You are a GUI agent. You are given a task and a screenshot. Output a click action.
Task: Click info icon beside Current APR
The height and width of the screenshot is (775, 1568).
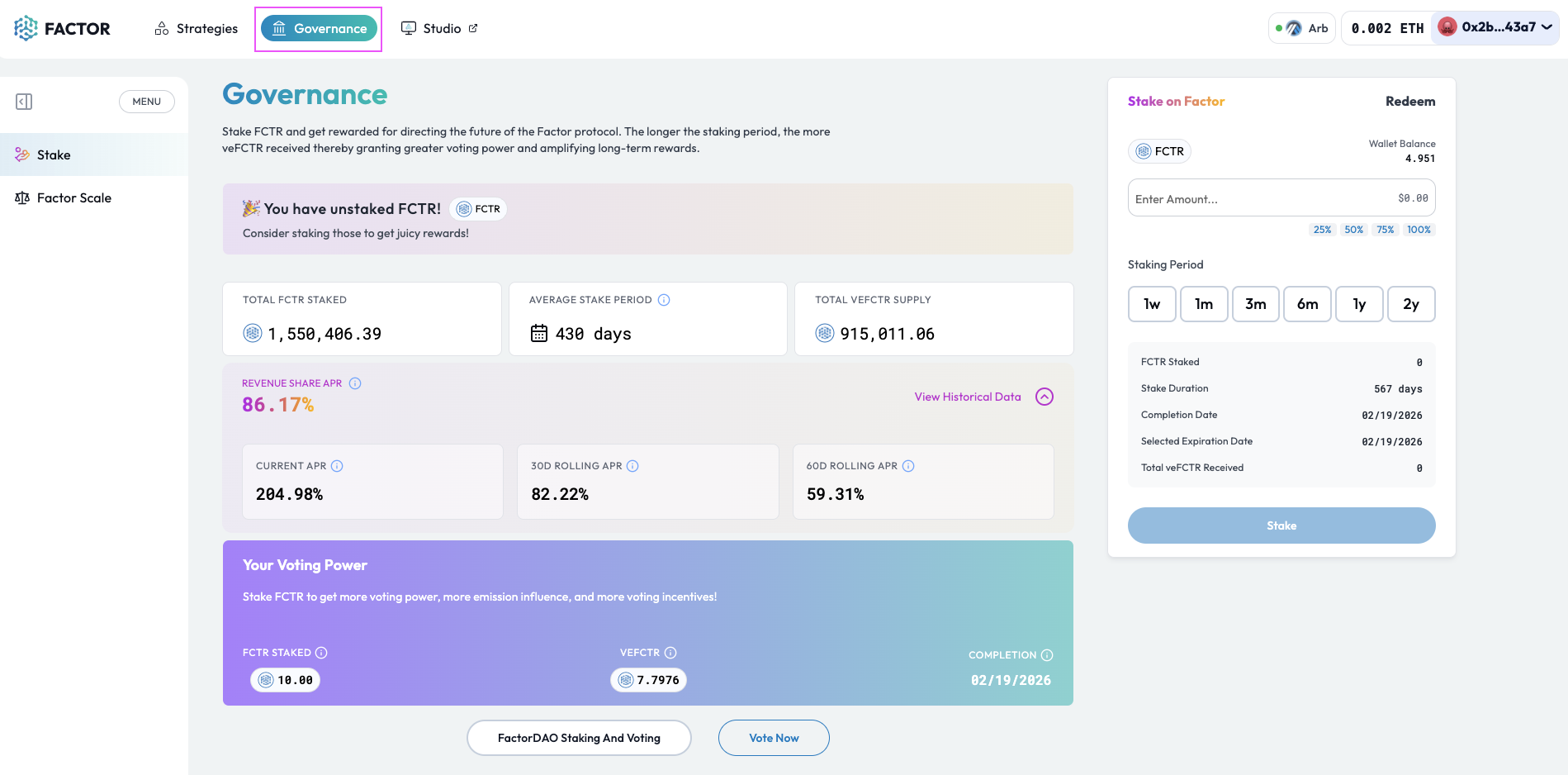337,466
